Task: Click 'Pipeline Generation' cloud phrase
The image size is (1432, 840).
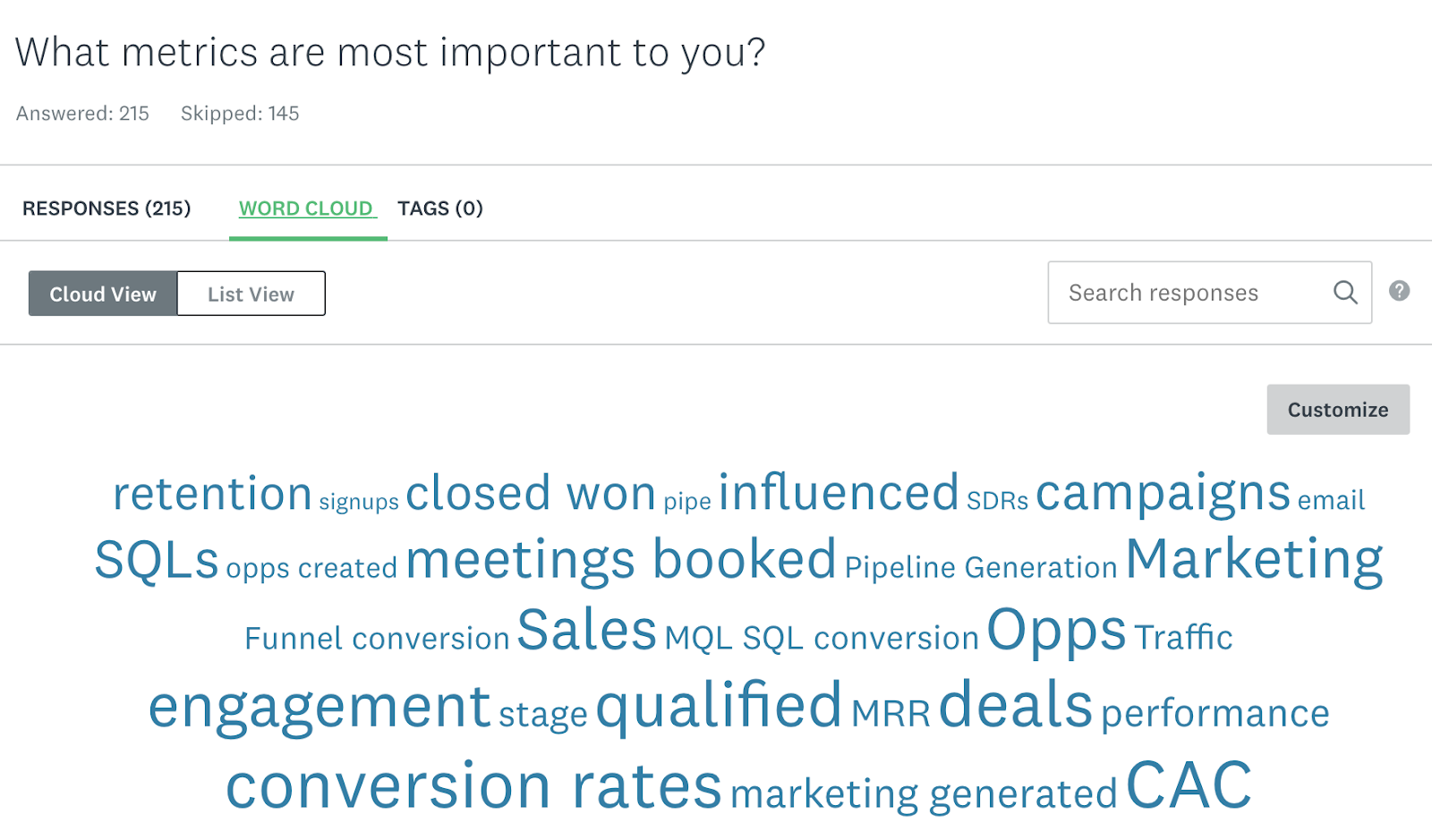Action: [981, 567]
